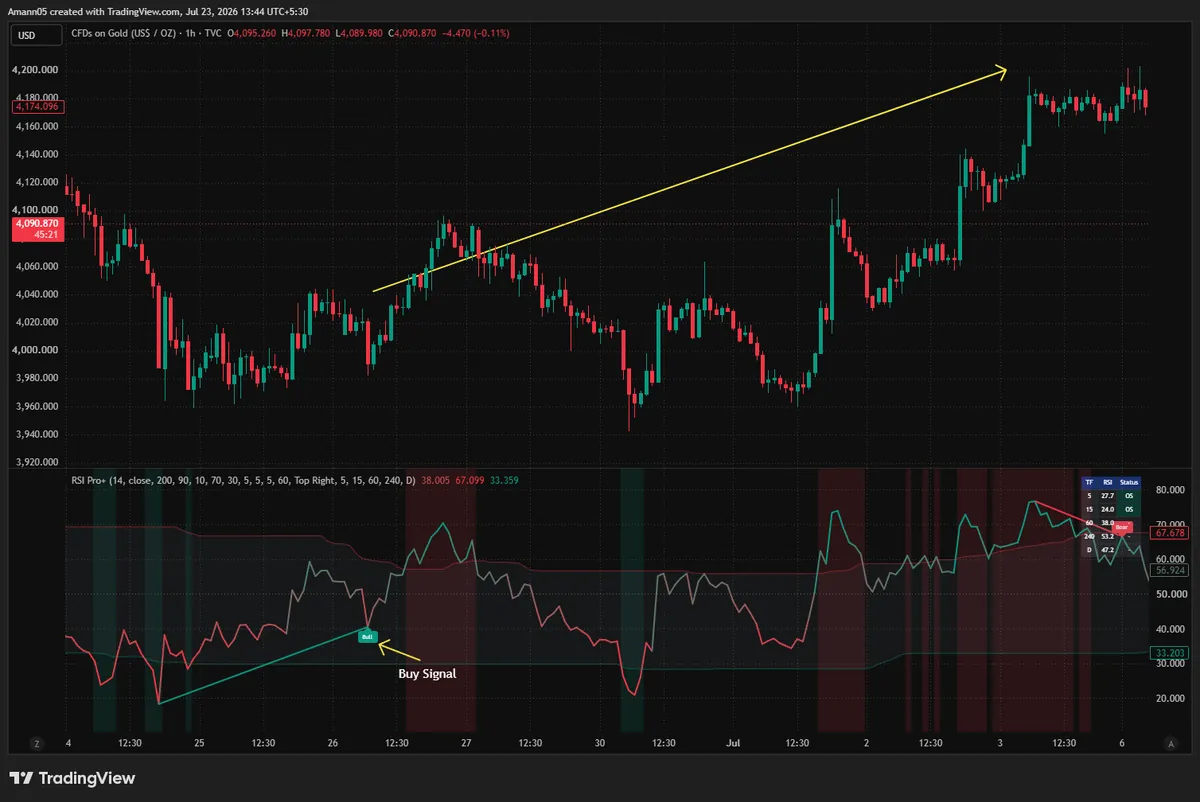Image resolution: width=1200 pixels, height=802 pixels.
Task: Click the Jul label on time axis
Action: tap(734, 743)
